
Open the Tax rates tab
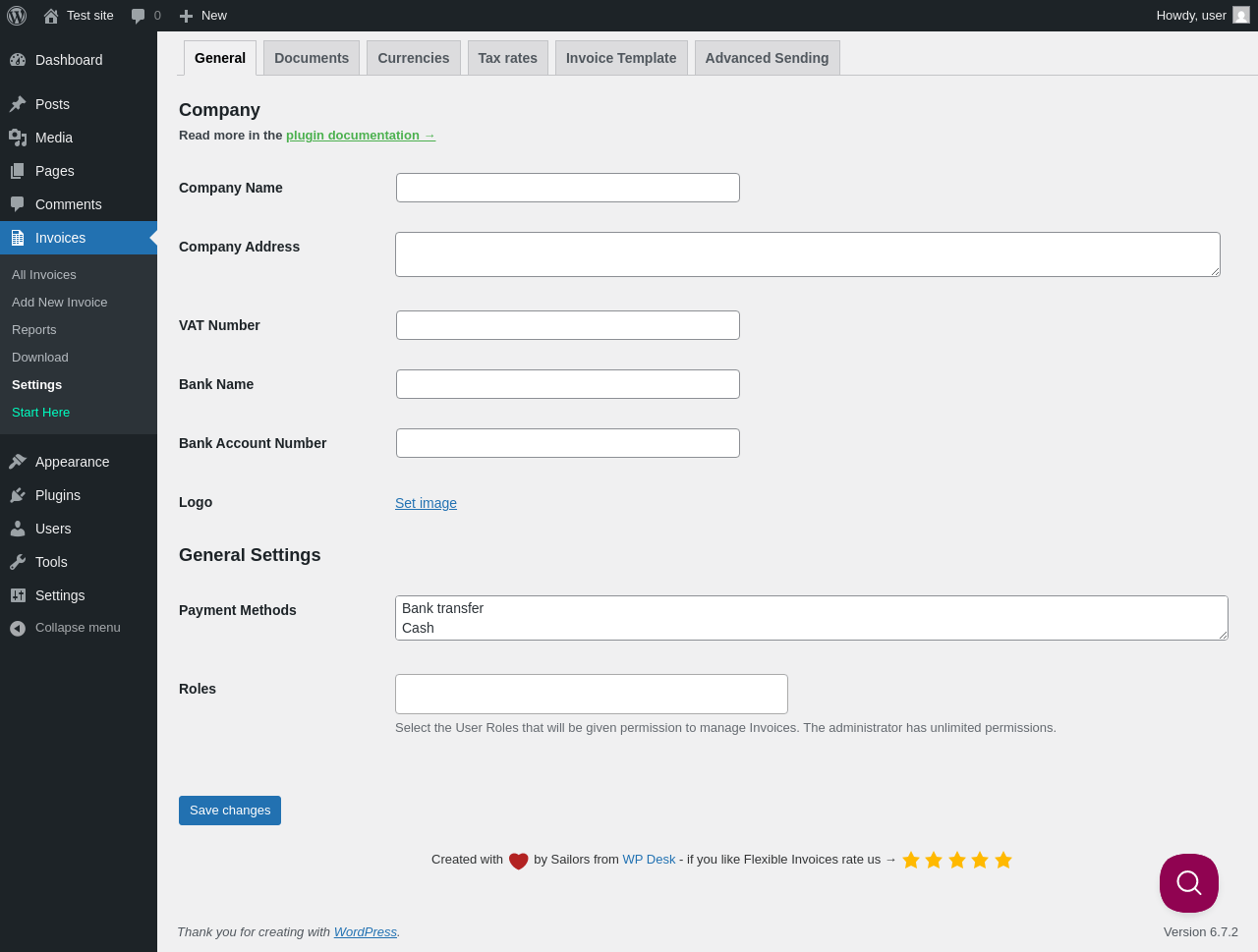click(508, 58)
